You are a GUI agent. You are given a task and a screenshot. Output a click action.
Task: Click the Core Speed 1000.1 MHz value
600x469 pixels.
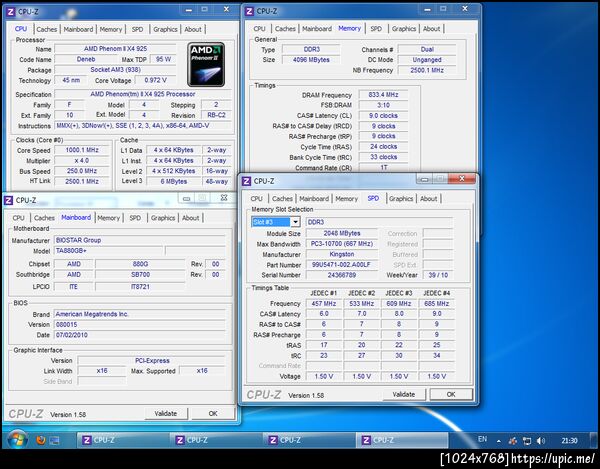(x=82, y=150)
